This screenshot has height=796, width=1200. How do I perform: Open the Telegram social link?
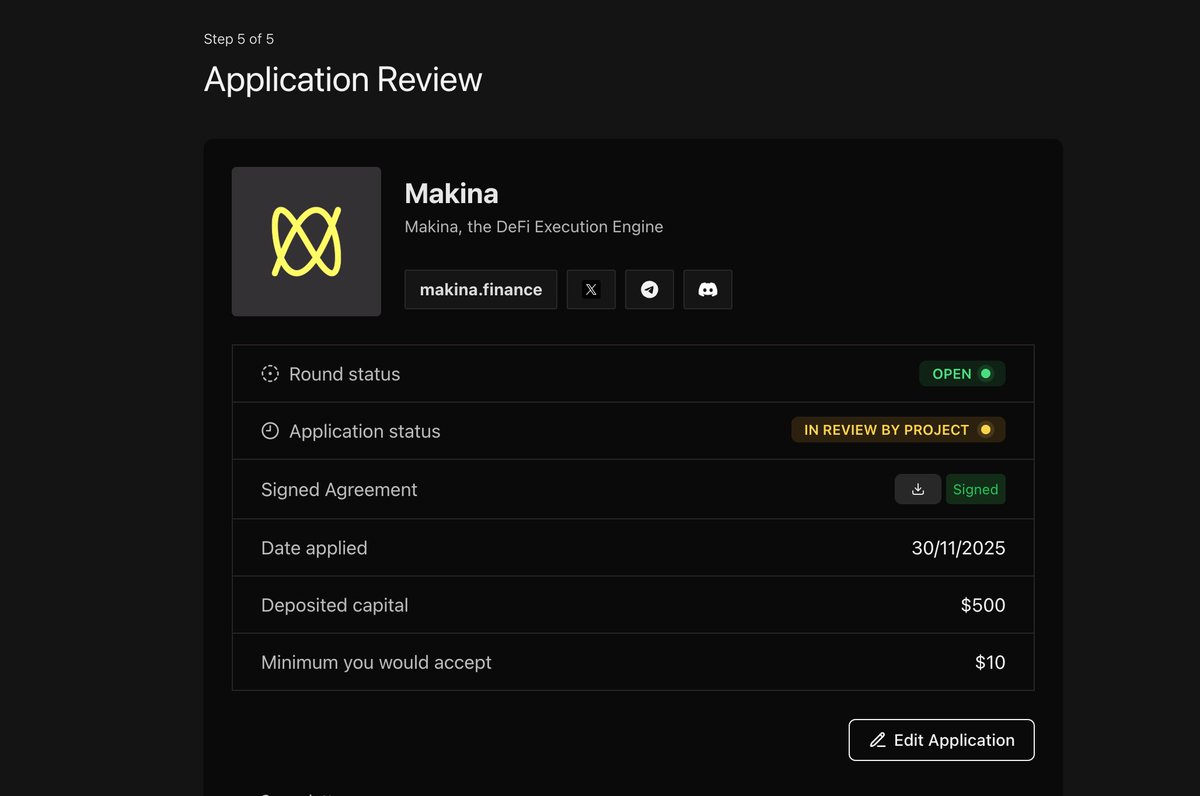[649, 289]
